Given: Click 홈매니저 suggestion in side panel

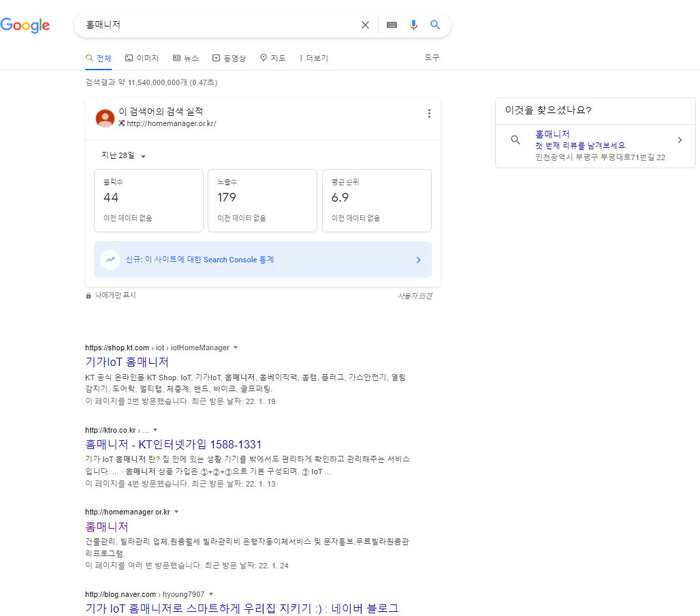Looking at the screenshot, I should (552, 134).
